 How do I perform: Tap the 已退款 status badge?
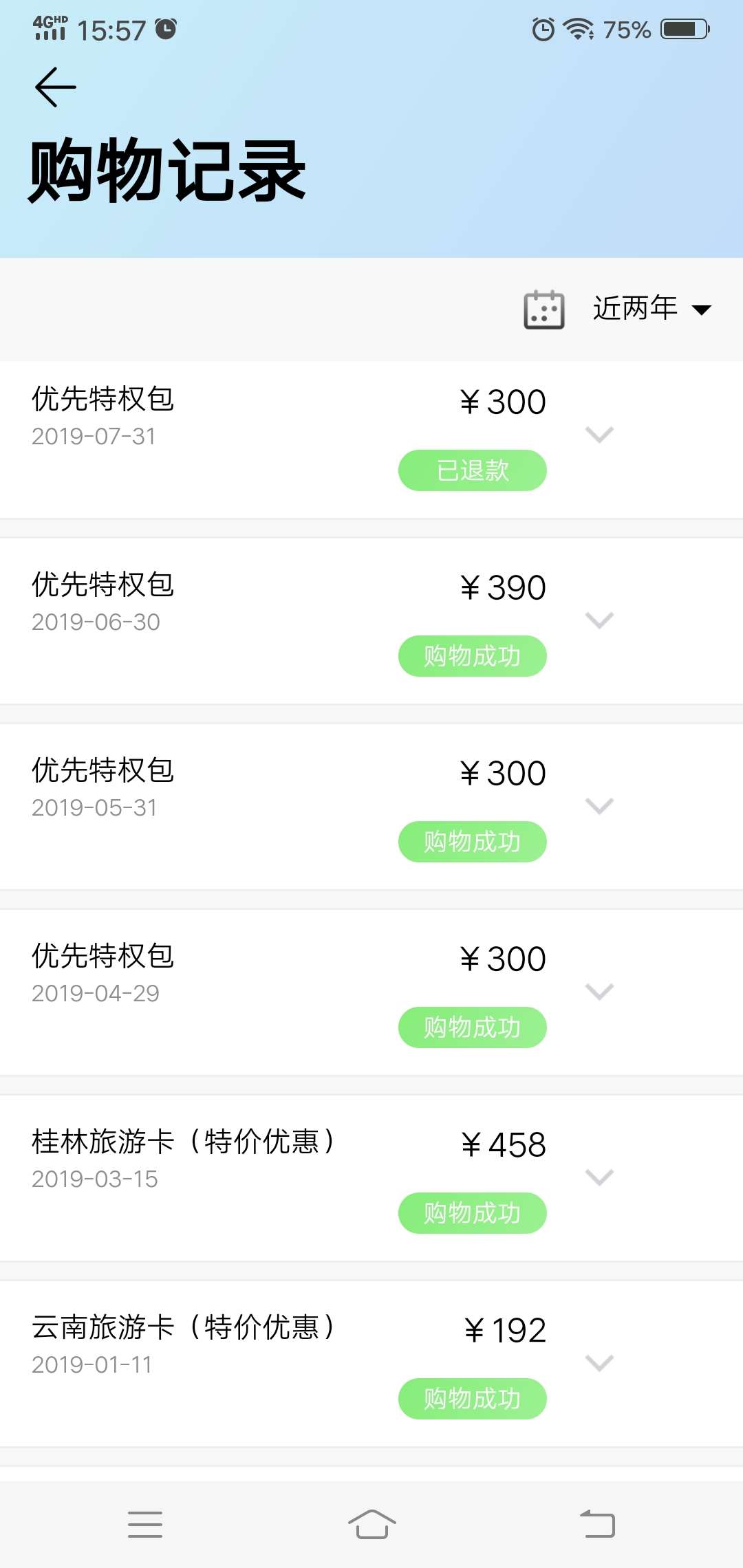click(473, 470)
